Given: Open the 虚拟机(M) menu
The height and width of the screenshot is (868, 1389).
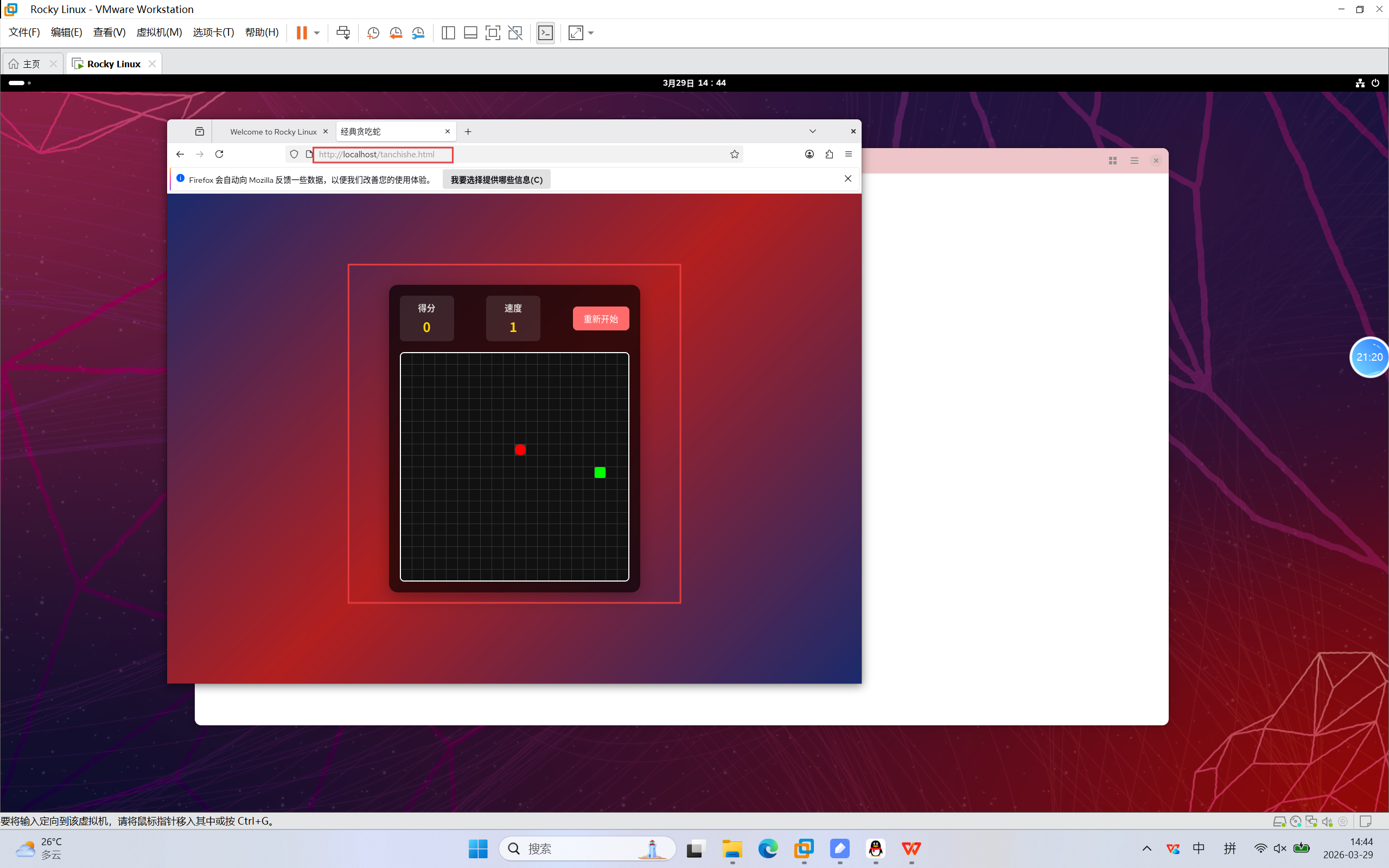Looking at the screenshot, I should 159,32.
